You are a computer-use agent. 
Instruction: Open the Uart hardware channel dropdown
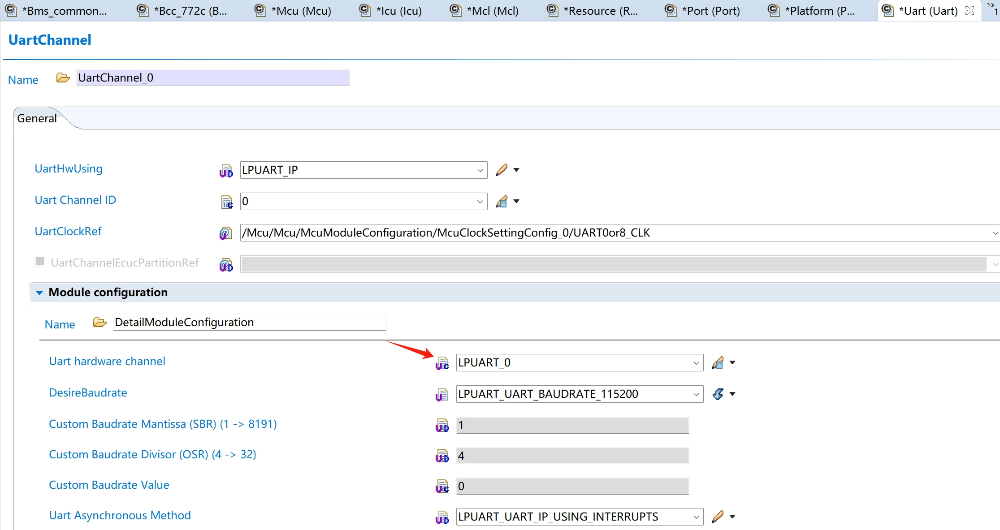click(695, 363)
